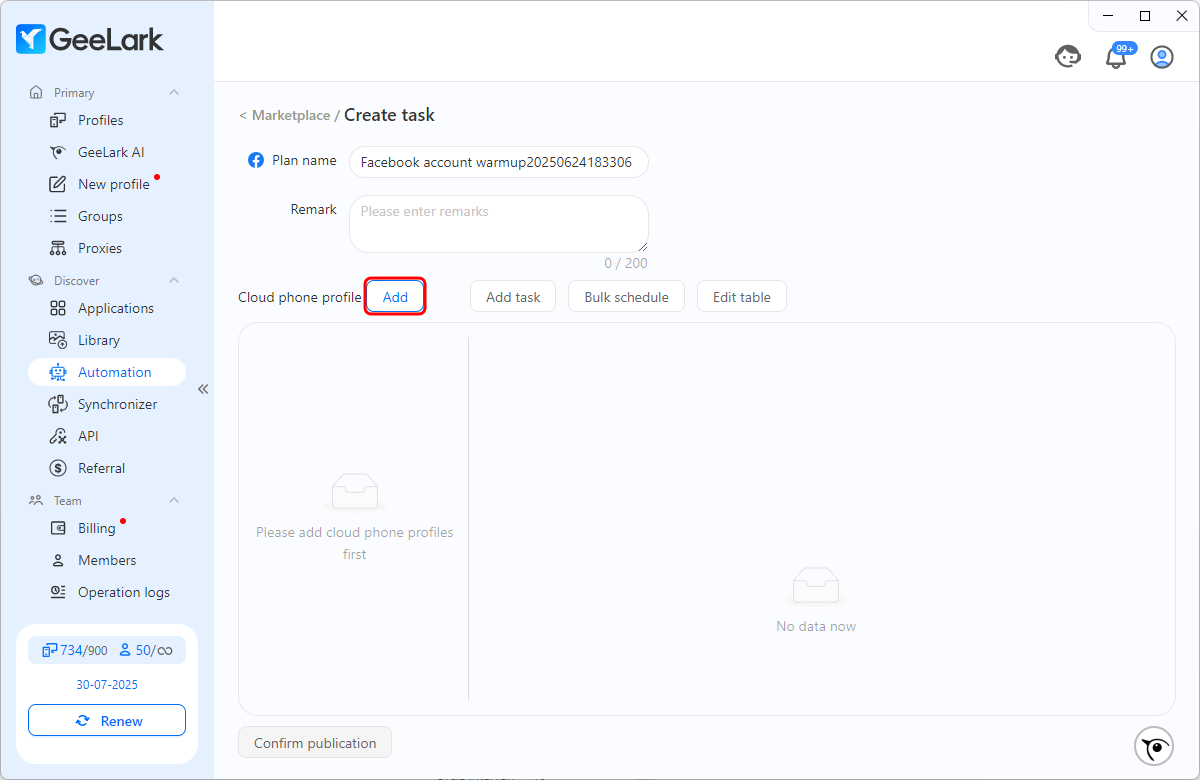1200x780 pixels.
Task: Click the Billing wallet icon
Action: pyautogui.click(x=58, y=528)
